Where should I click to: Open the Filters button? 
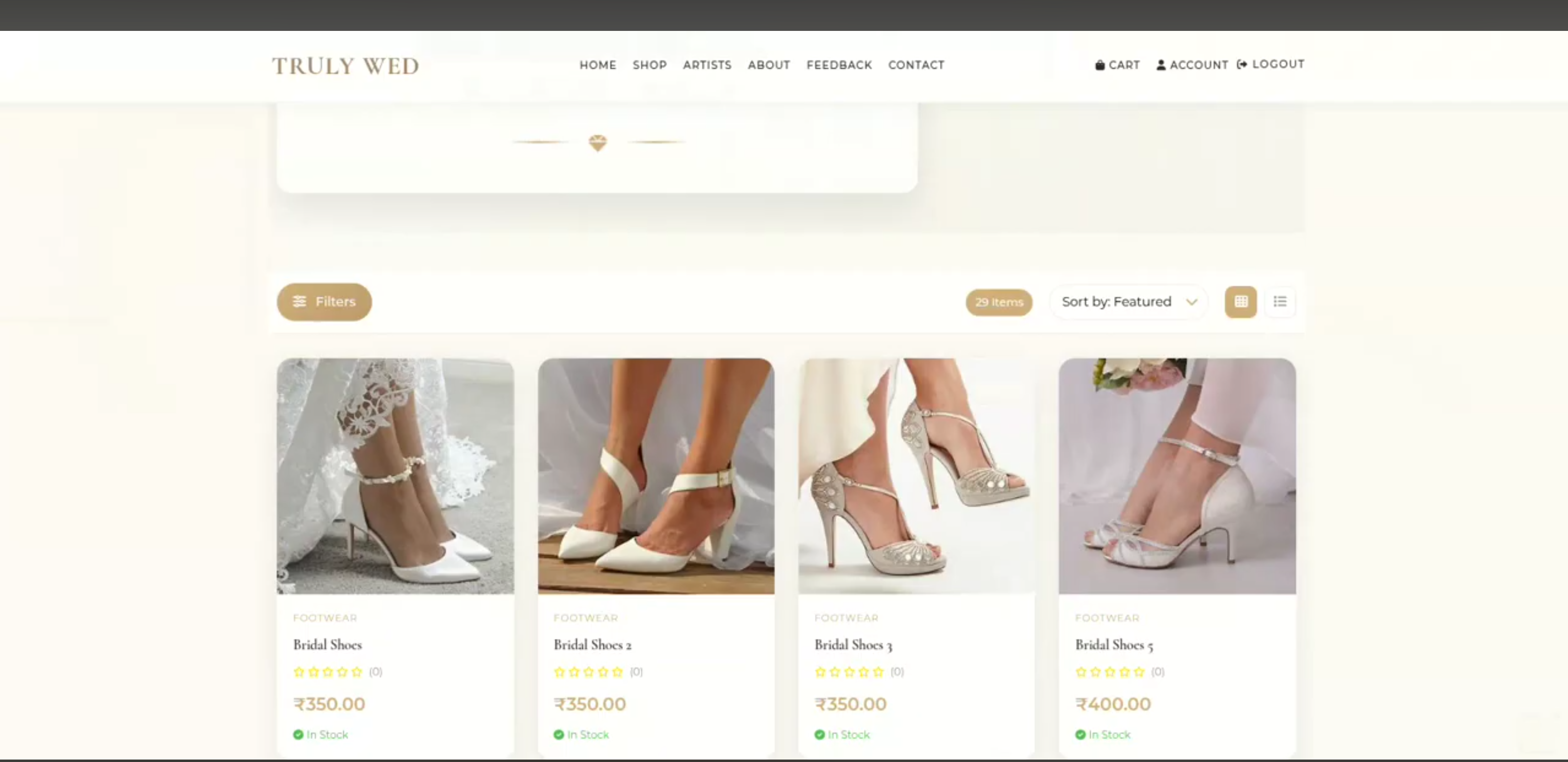325,301
